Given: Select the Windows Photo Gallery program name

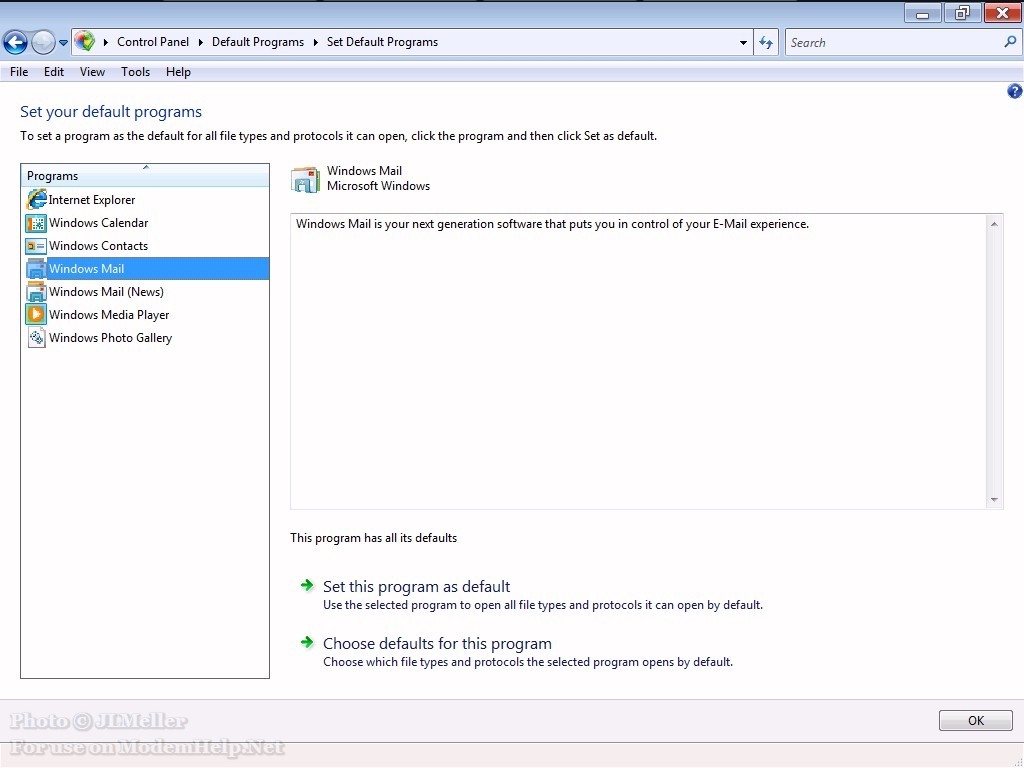Looking at the screenshot, I should (110, 338).
